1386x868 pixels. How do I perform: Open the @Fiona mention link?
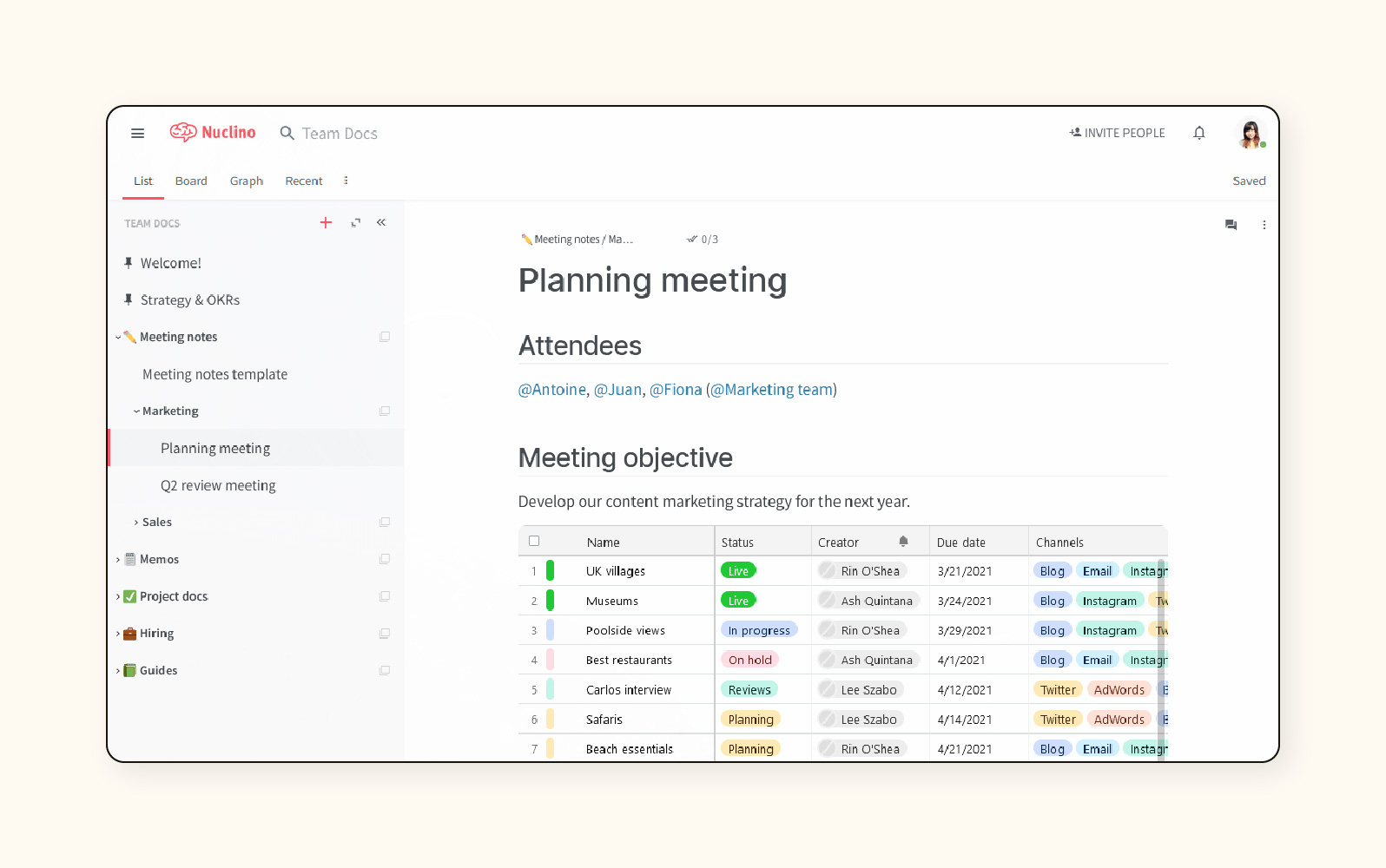point(676,390)
